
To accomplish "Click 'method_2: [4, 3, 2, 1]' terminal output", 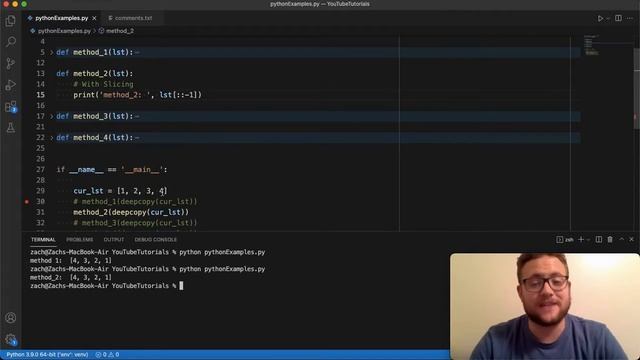I will [71, 278].
